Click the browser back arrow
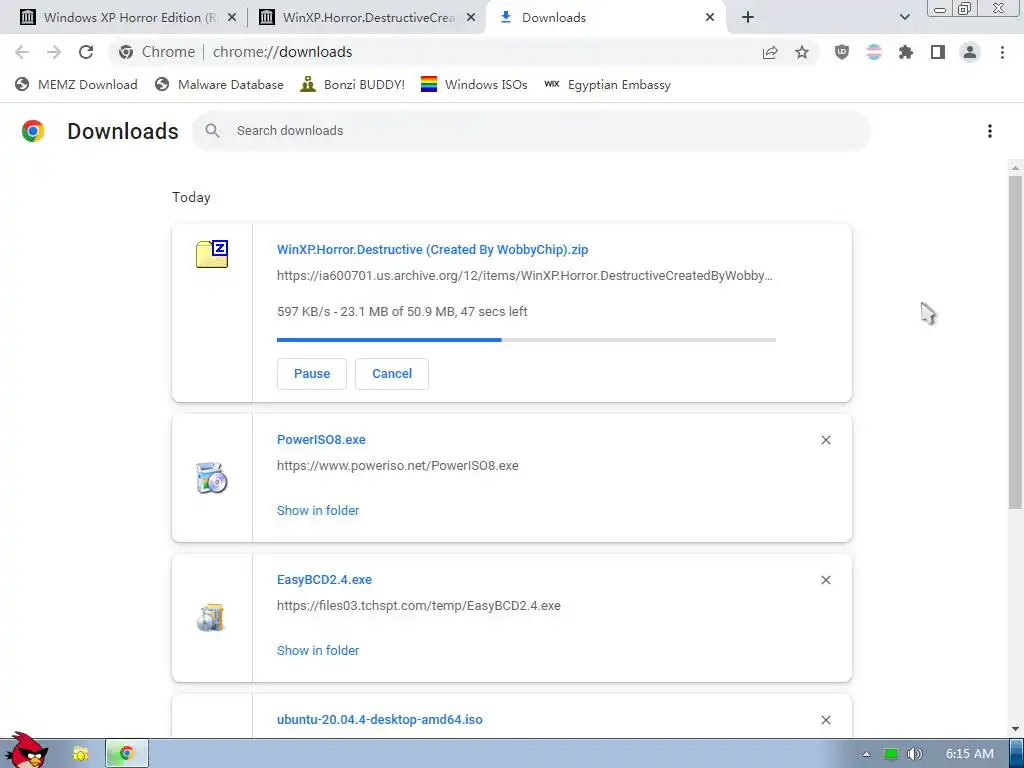The image size is (1024, 768). click(x=22, y=52)
